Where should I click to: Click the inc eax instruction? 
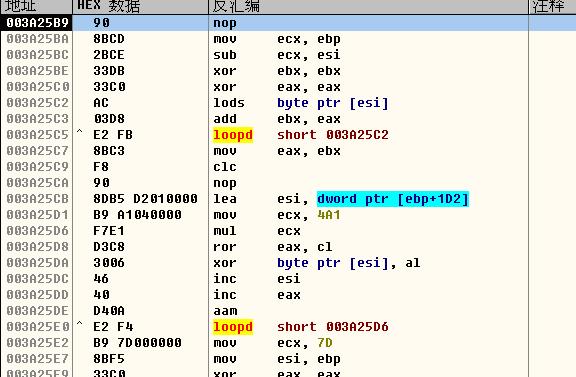click(257, 295)
